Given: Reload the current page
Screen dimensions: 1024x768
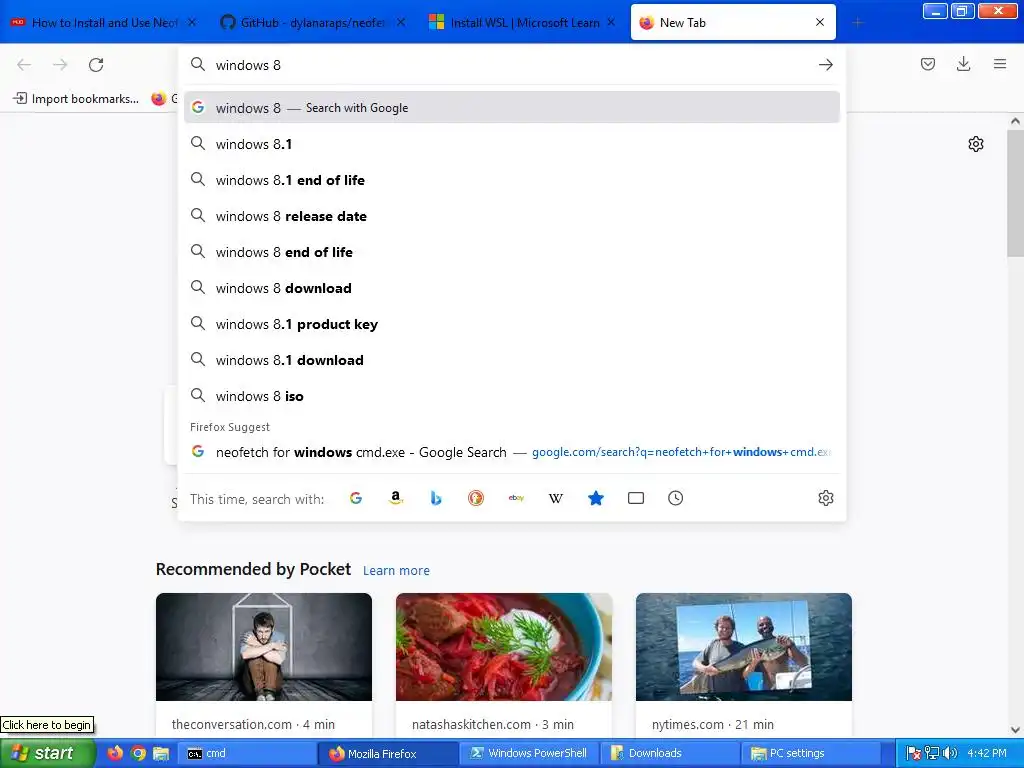Looking at the screenshot, I should tap(96, 65).
